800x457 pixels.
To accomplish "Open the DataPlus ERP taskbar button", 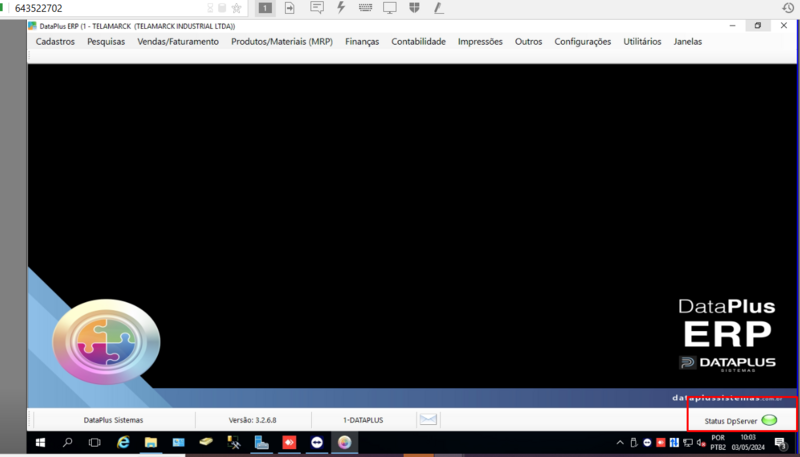I will (344, 442).
